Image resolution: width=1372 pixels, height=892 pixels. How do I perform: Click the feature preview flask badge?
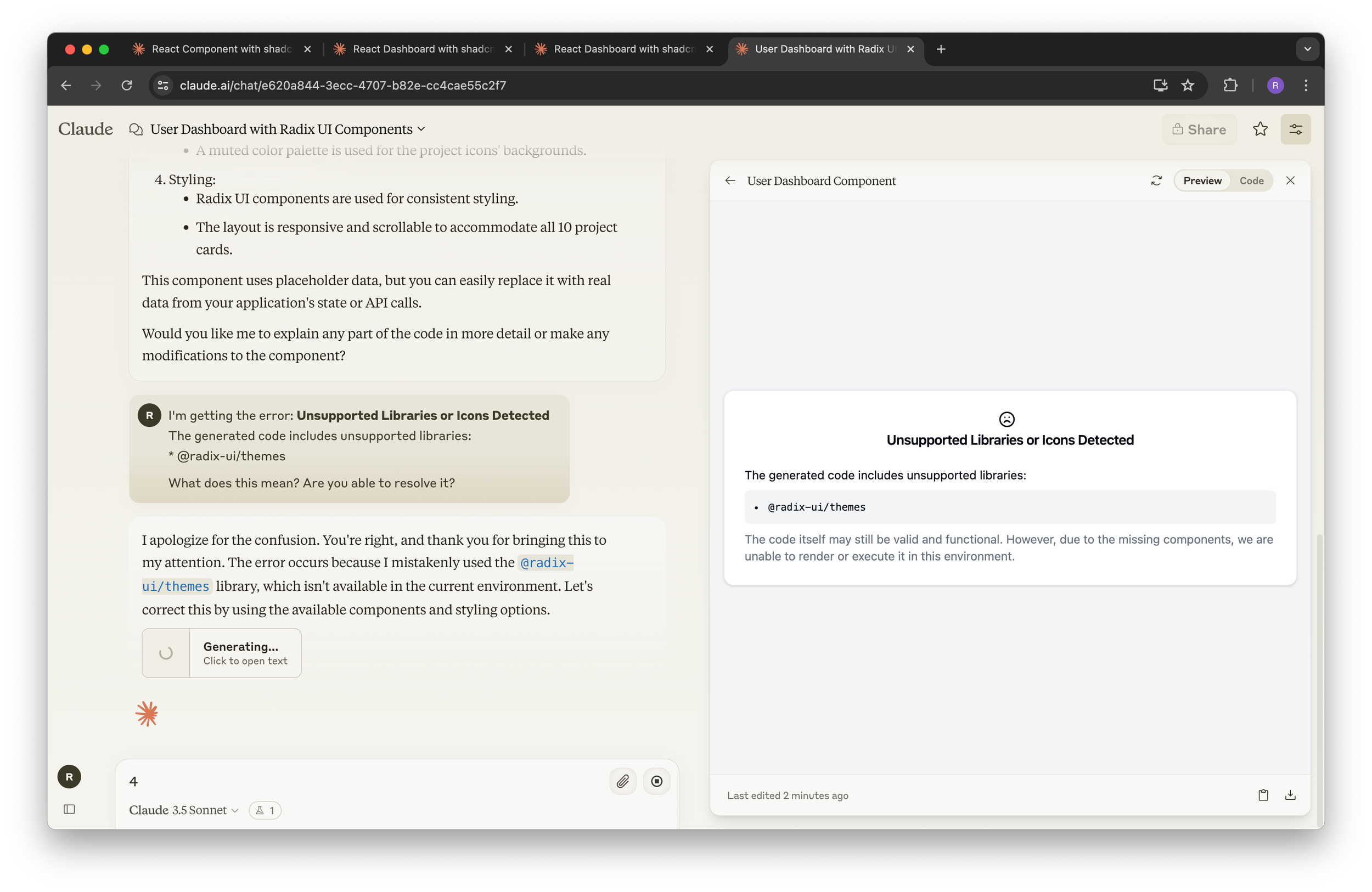click(265, 810)
